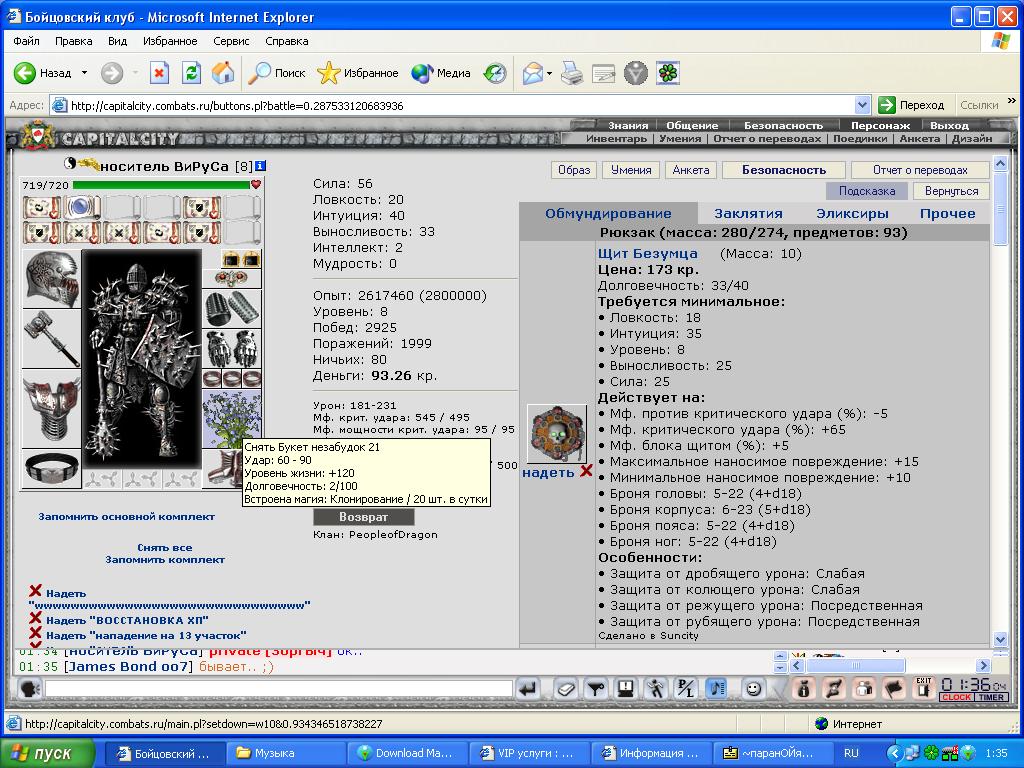Click the black belt slot
Viewport: 1024px width, 768px height.
pos(52,468)
